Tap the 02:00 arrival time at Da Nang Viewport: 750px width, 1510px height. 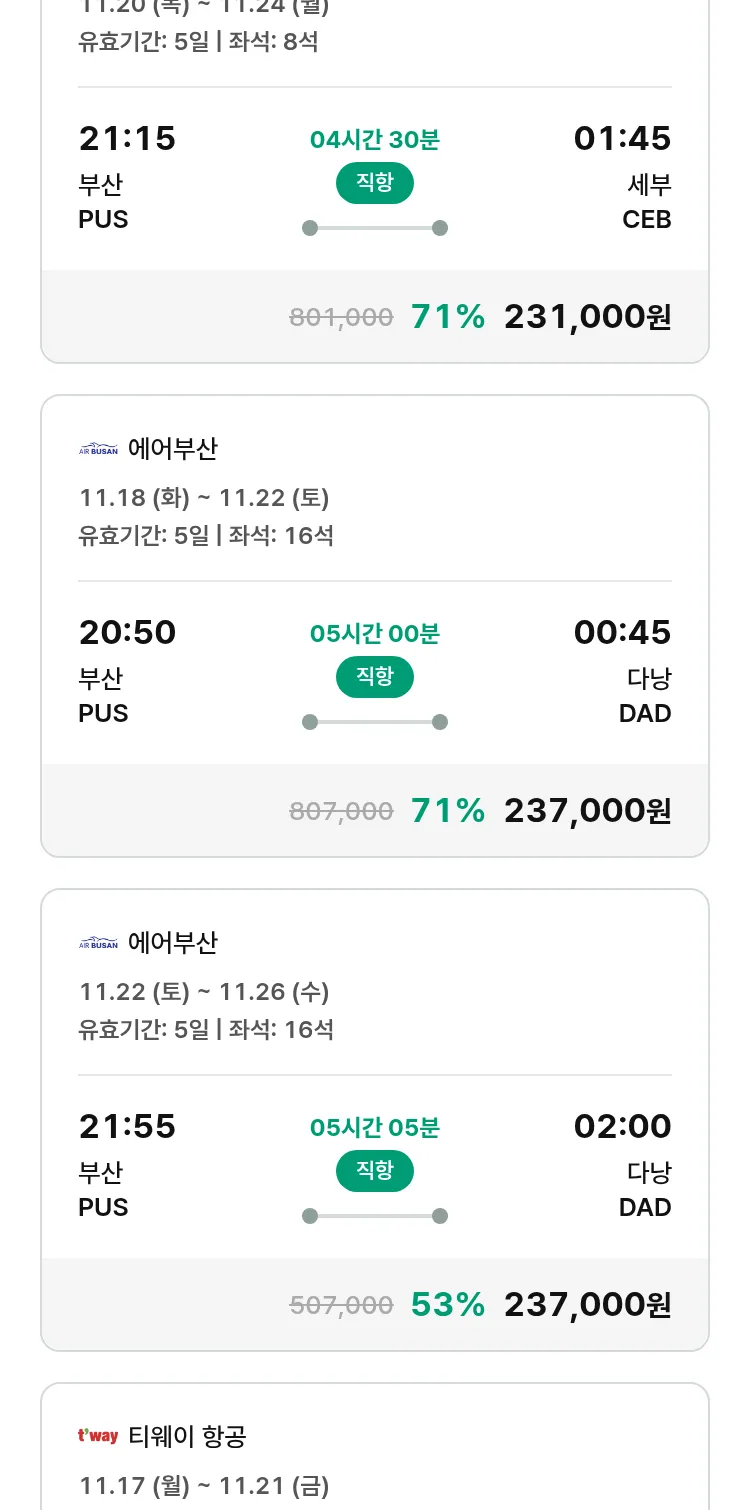pyautogui.click(x=622, y=1127)
